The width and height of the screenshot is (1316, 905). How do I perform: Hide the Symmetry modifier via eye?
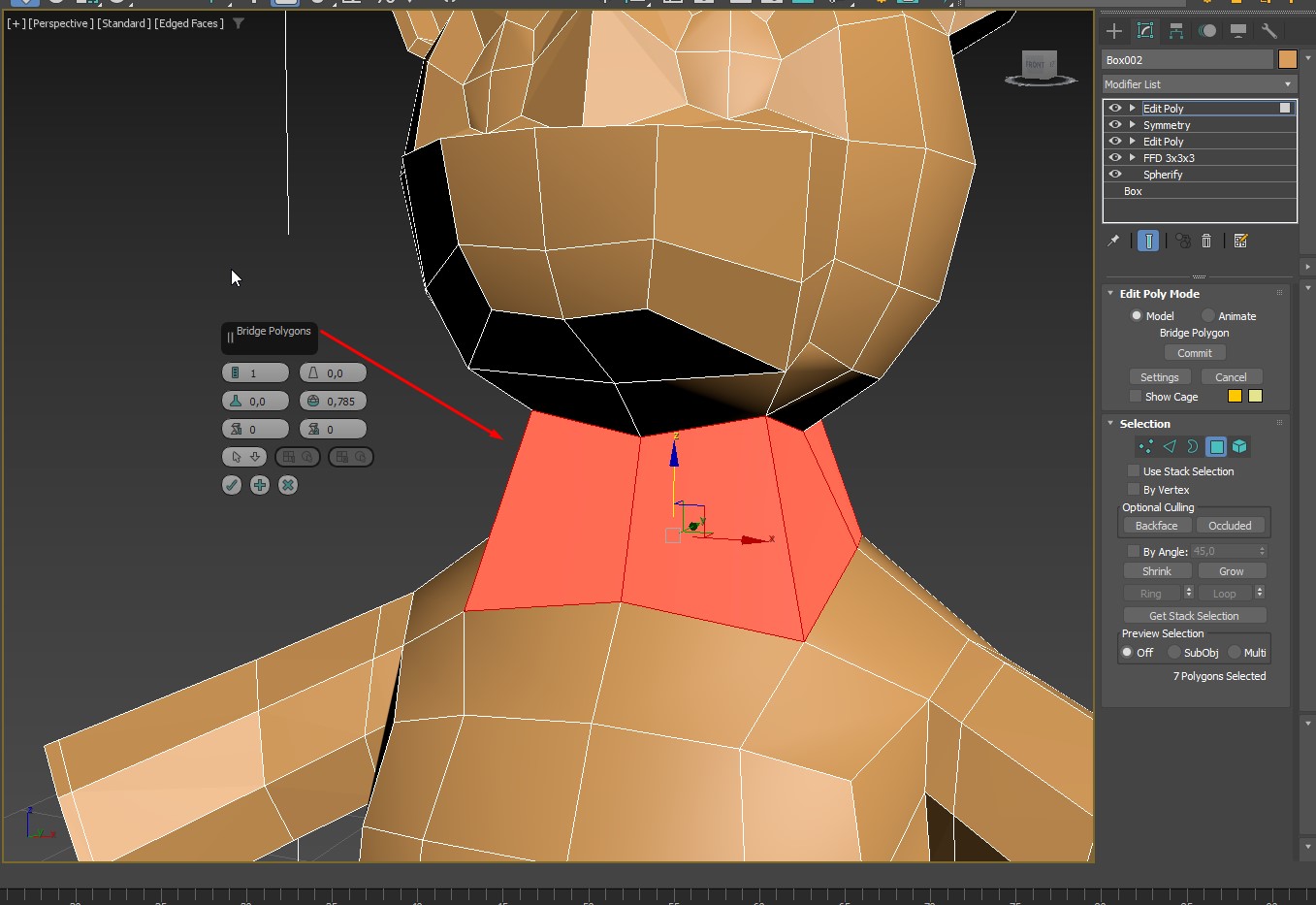[x=1115, y=125]
